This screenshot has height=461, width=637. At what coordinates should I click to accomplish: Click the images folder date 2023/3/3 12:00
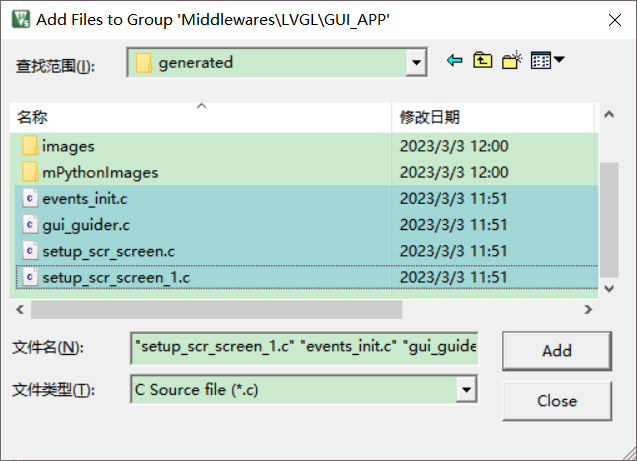point(454,146)
